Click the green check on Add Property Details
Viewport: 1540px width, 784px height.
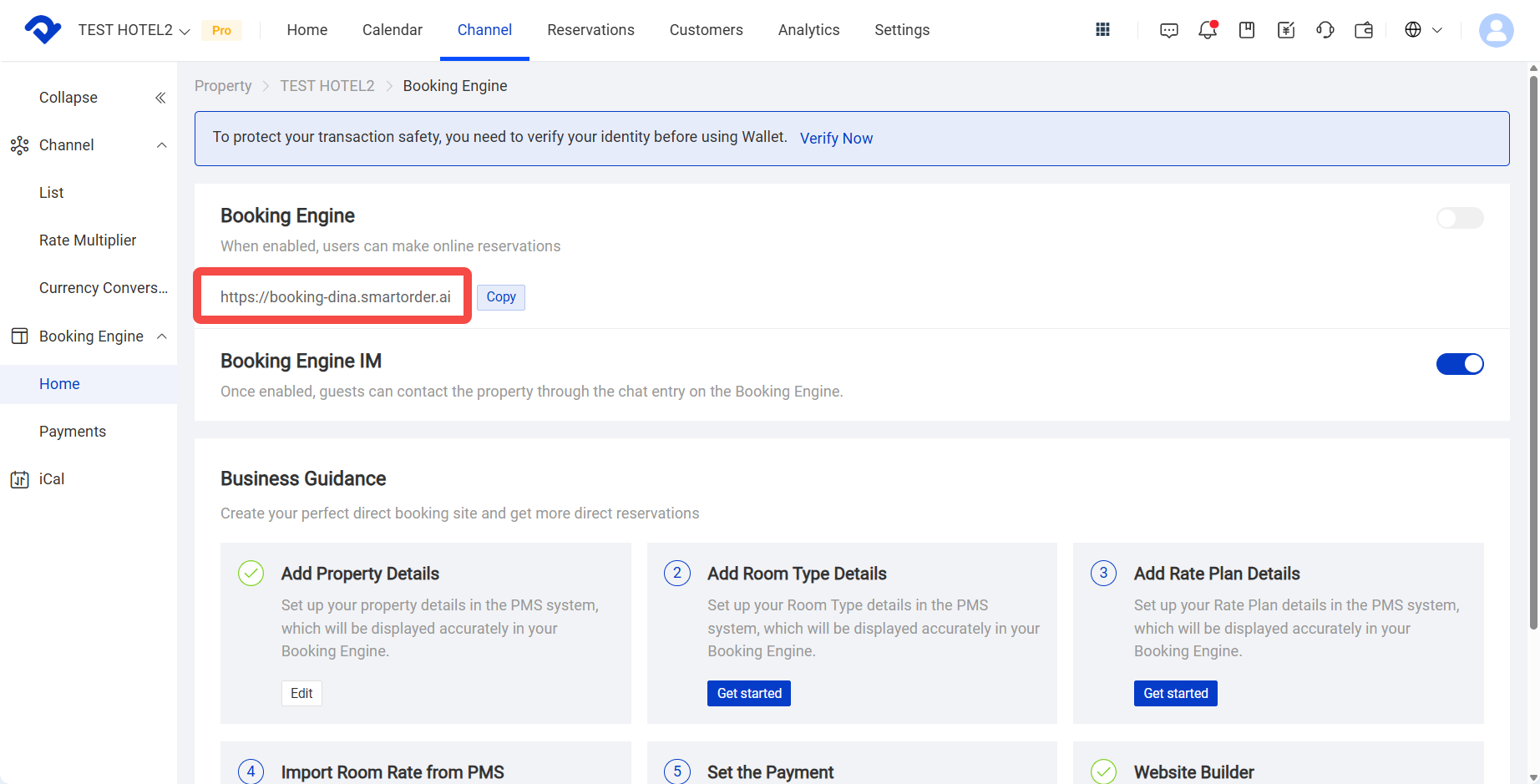(251, 574)
